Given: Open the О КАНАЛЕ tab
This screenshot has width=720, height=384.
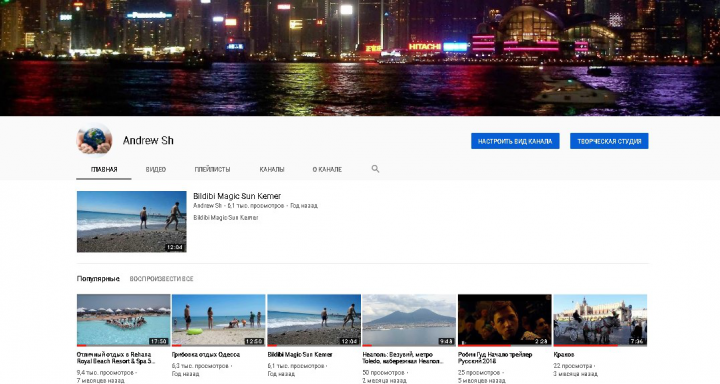Looking at the screenshot, I should (x=327, y=169).
